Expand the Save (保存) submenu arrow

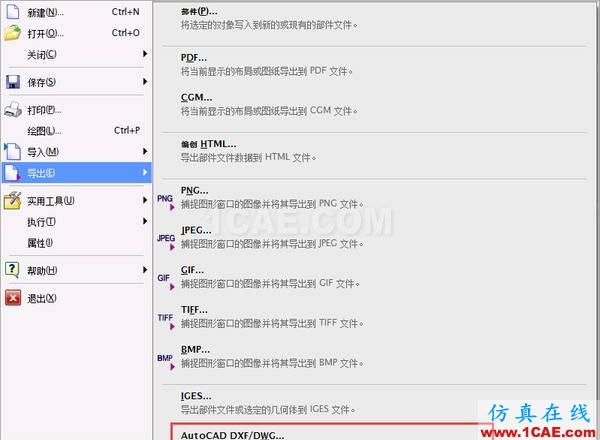145,81
